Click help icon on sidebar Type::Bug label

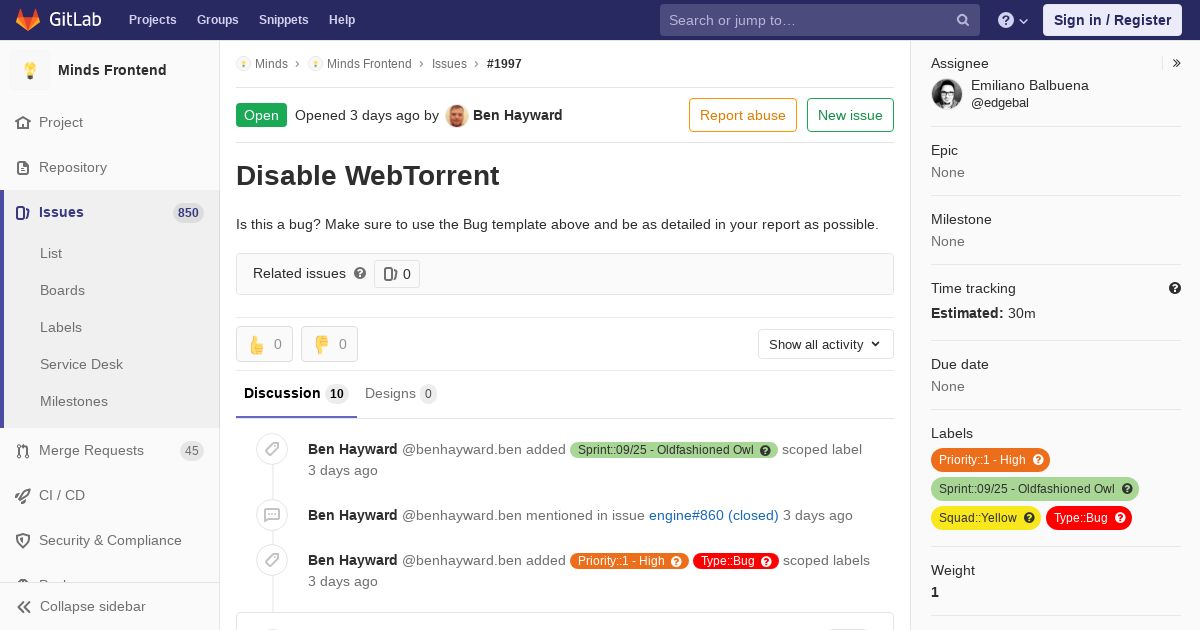point(1120,518)
